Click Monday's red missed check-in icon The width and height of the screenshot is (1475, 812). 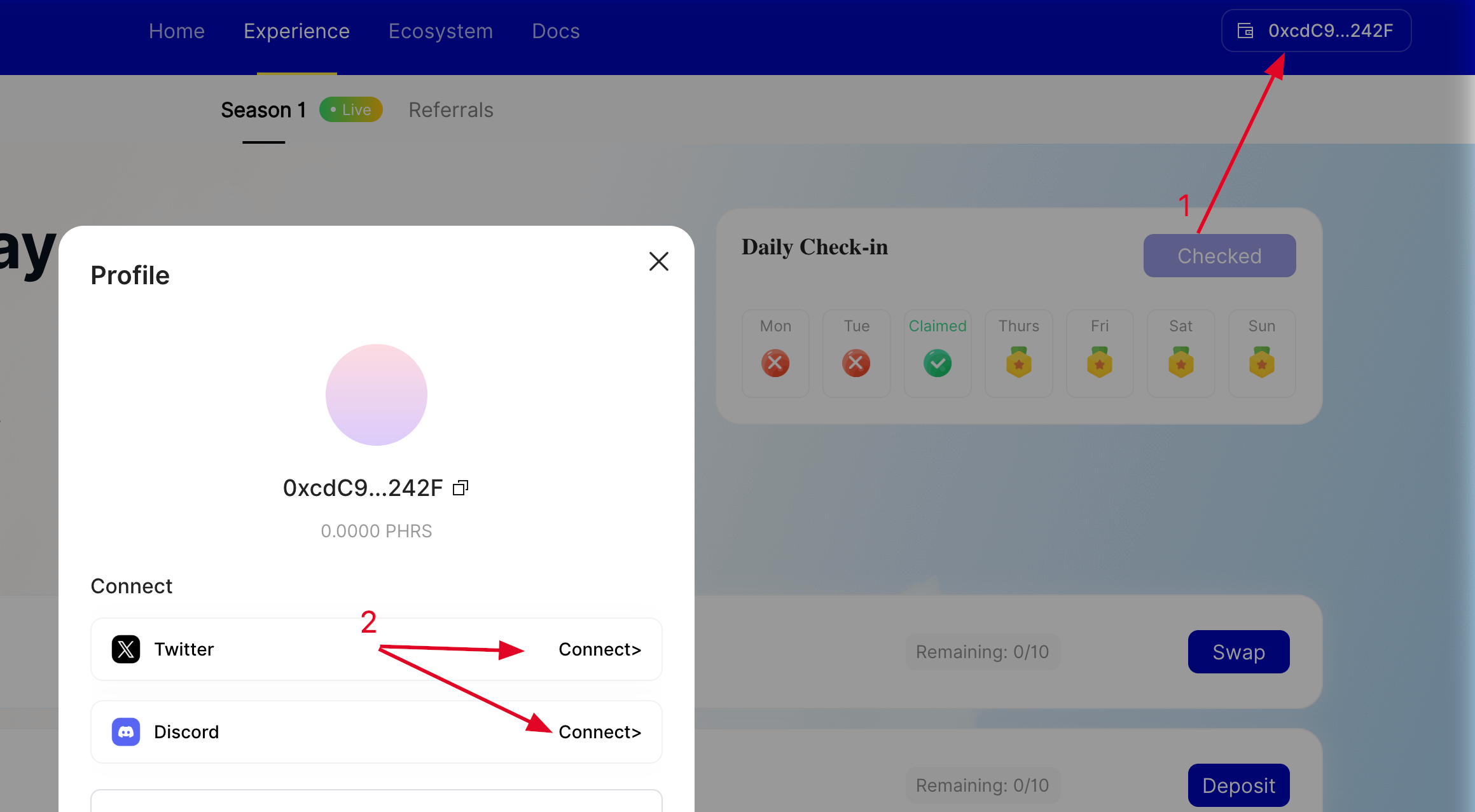coord(775,363)
